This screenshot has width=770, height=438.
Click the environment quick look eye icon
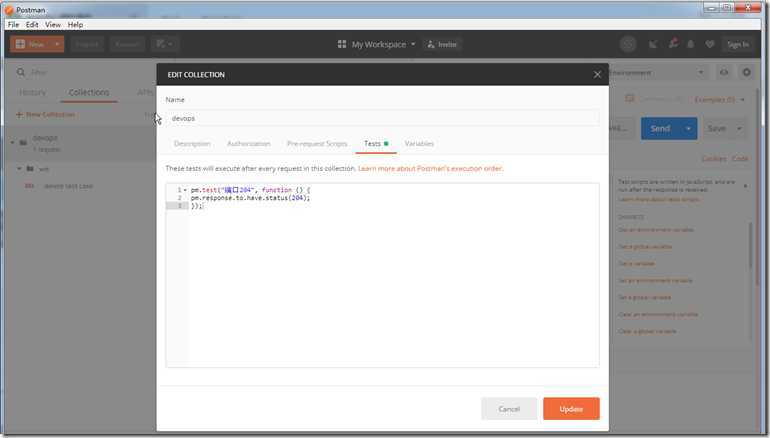click(724, 73)
